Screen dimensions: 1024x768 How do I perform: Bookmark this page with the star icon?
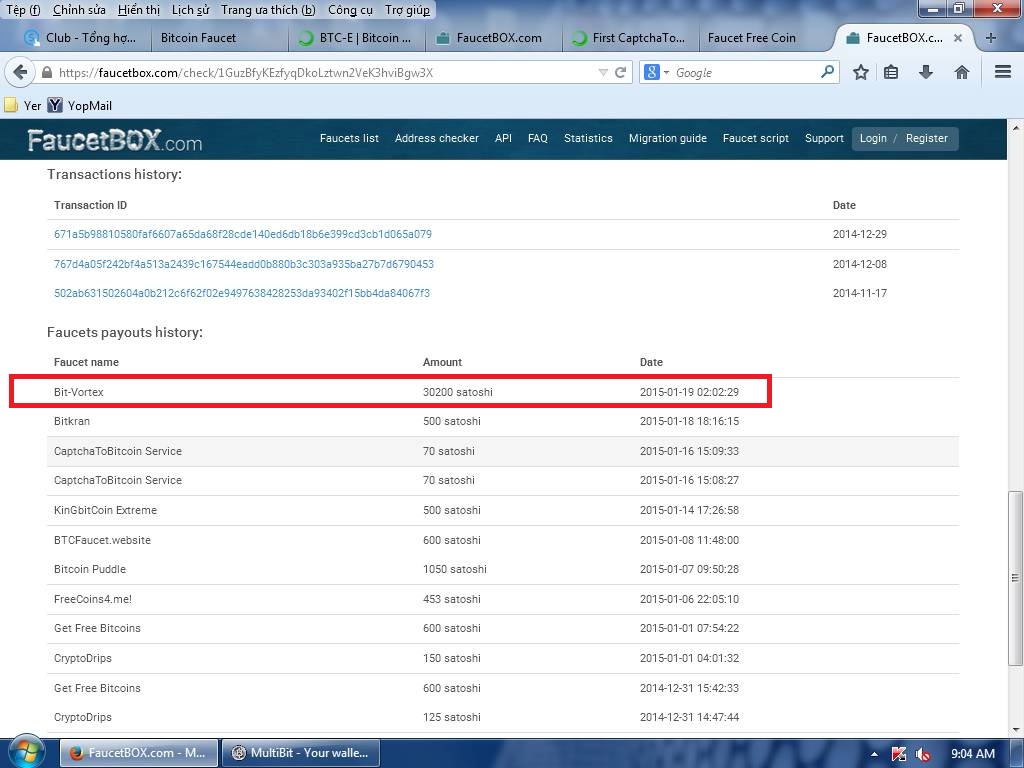(860, 73)
